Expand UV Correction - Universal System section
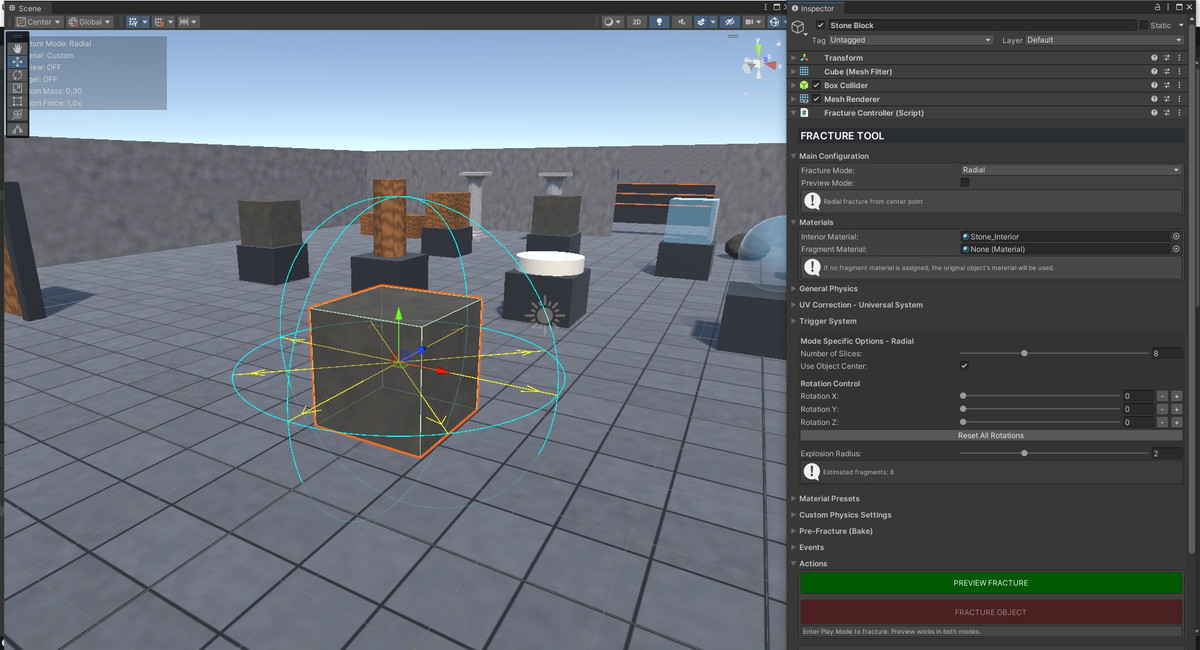 (794, 305)
